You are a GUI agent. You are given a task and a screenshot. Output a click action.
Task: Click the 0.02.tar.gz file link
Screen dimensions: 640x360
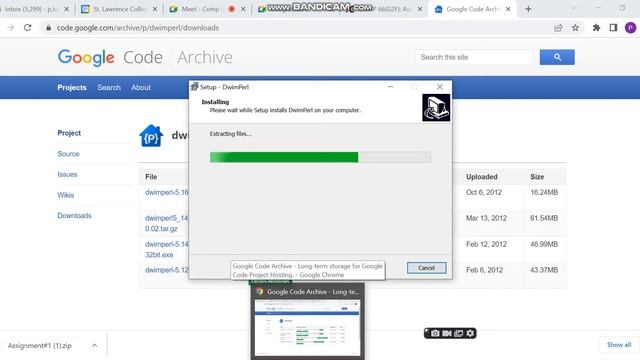click(x=161, y=229)
